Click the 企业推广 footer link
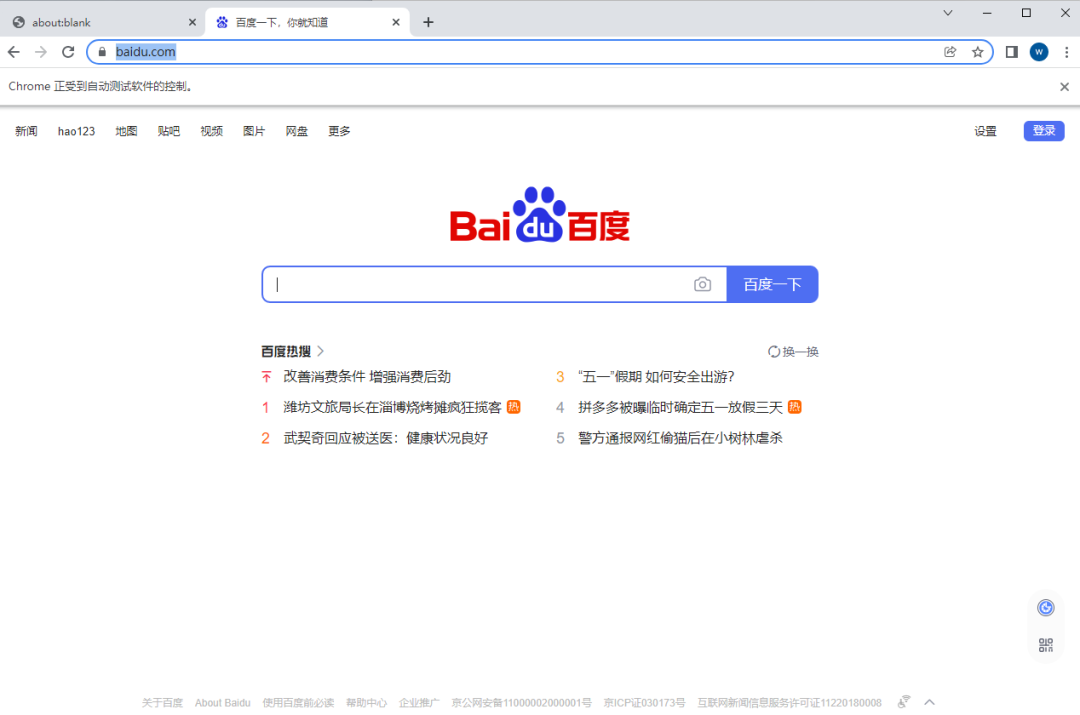 419,703
